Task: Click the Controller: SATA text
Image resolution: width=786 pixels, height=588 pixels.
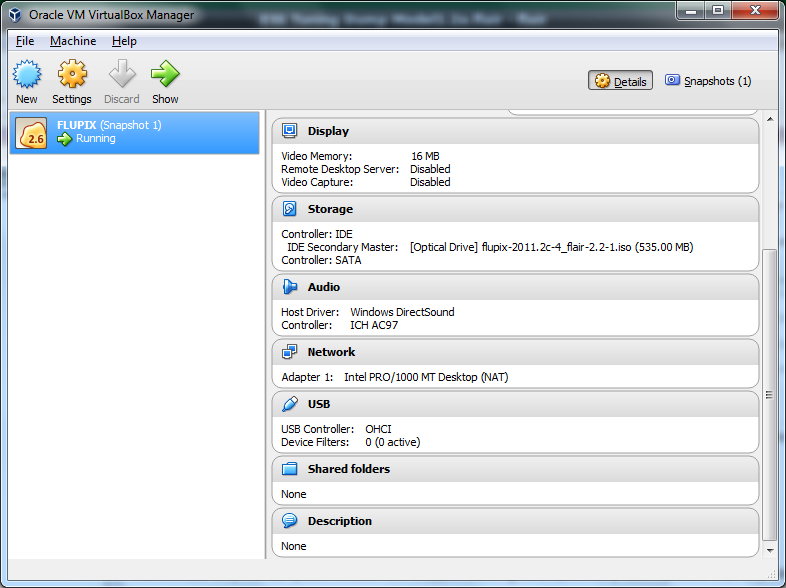Action: tap(321, 260)
